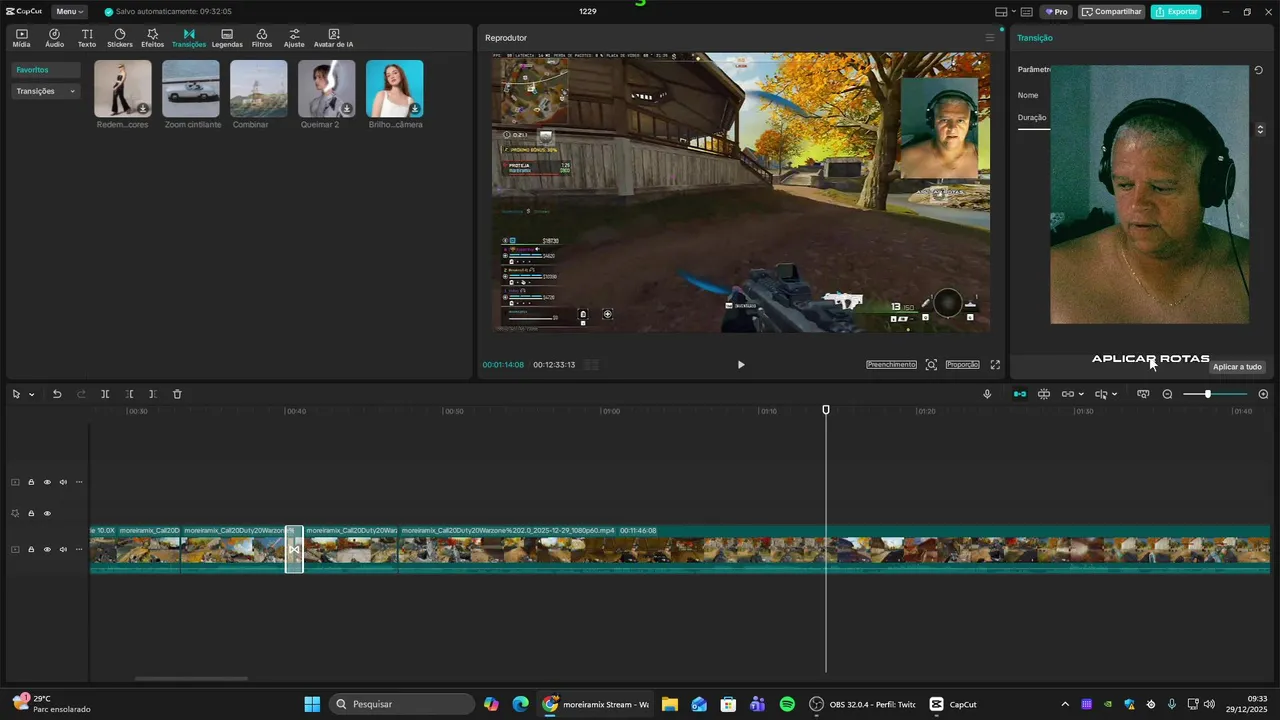Click the Pro upgrade button
Image resolution: width=1280 pixels, height=720 pixels.
pyautogui.click(x=1056, y=12)
